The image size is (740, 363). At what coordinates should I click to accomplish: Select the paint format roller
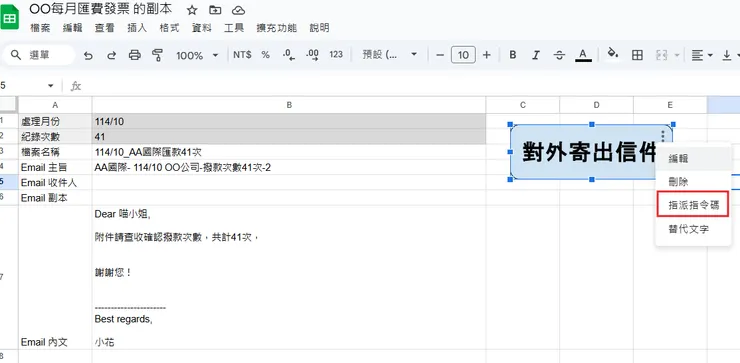[x=157, y=55]
